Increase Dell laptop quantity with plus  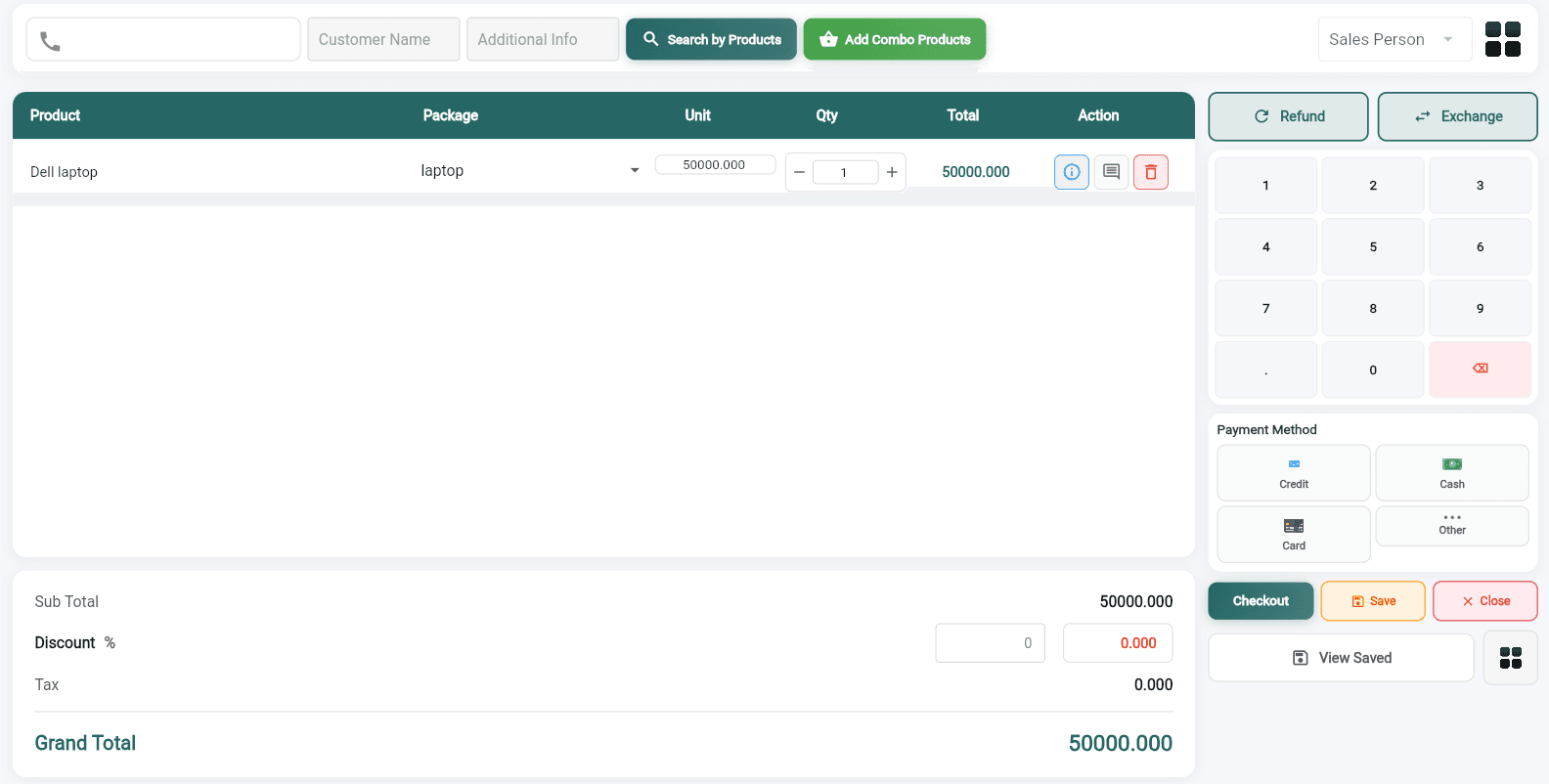pos(892,172)
